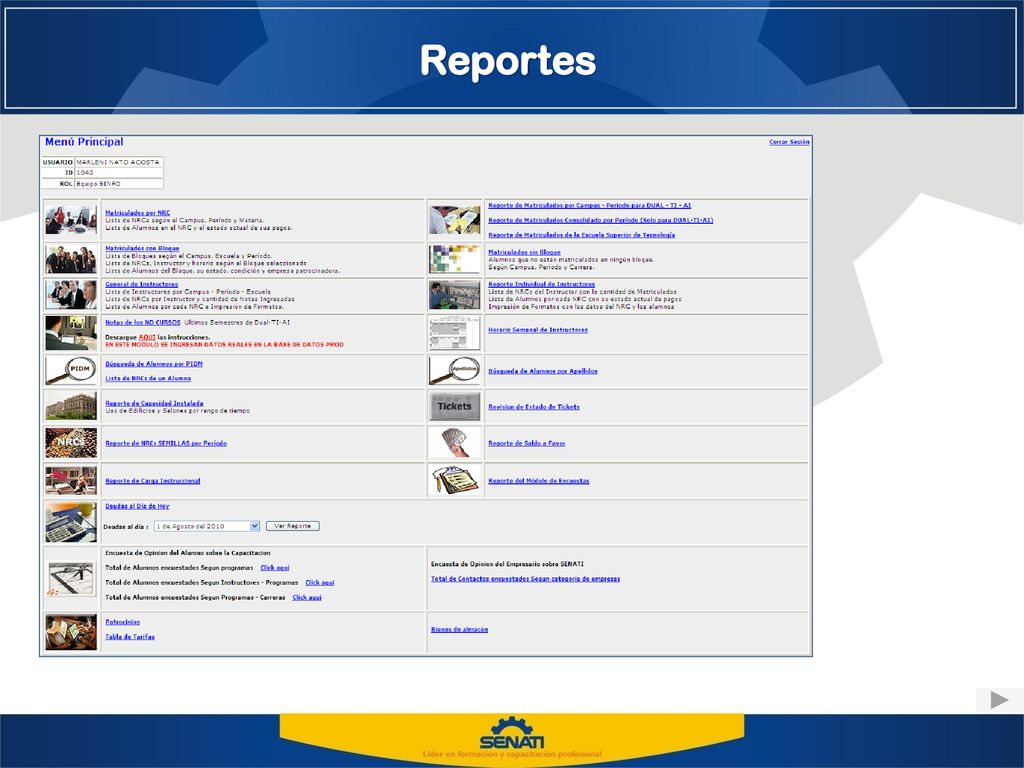Viewport: 1024px width, 768px height.
Task: Open the General de Instructores link
Action: [x=142, y=284]
